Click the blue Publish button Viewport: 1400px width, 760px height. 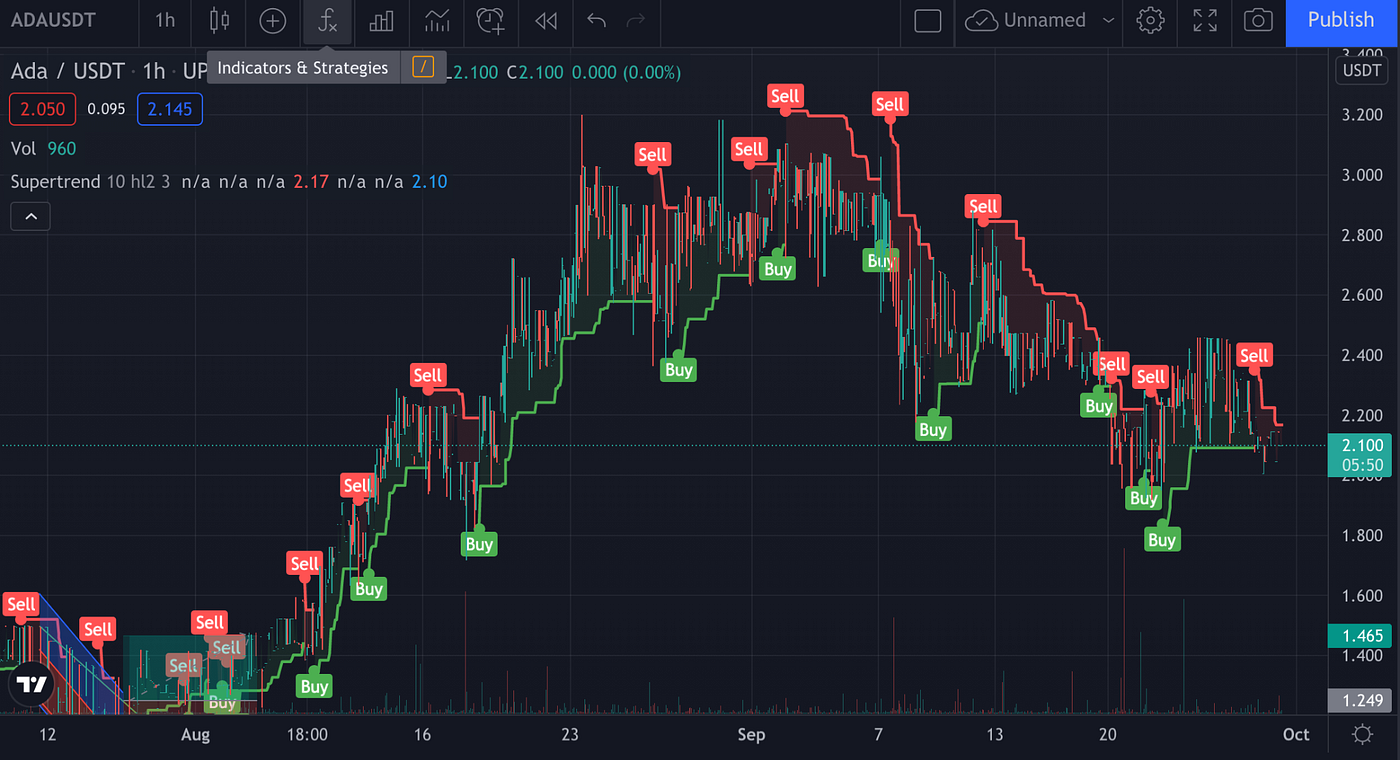tap(1340, 20)
